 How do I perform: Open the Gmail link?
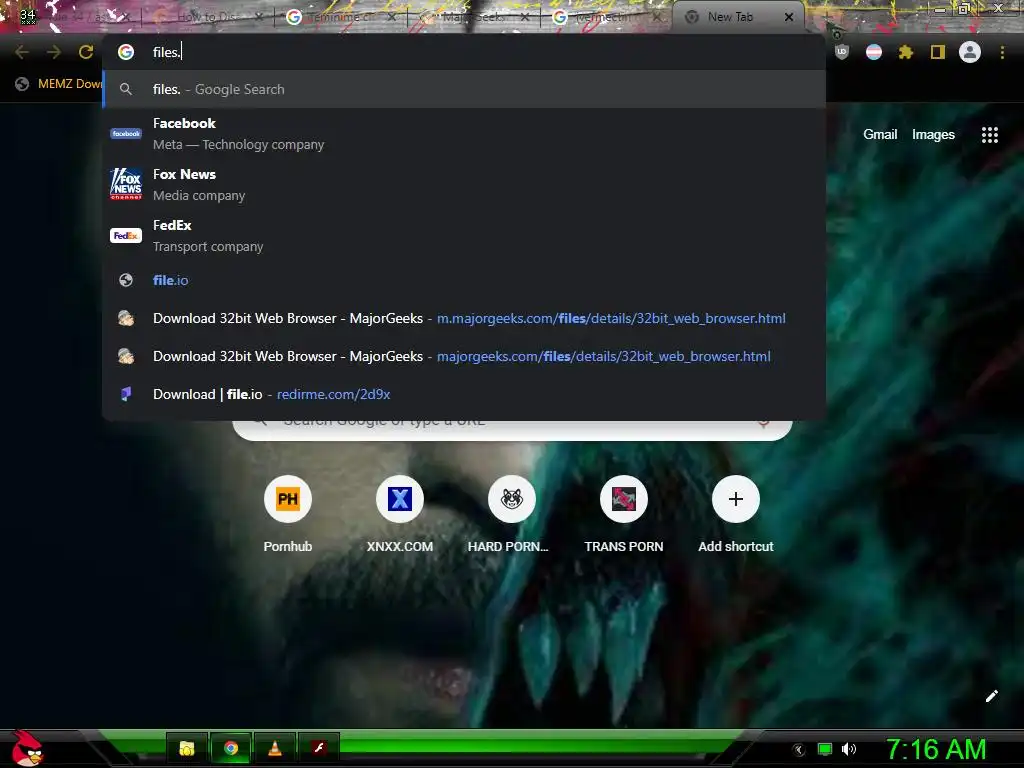coord(880,135)
